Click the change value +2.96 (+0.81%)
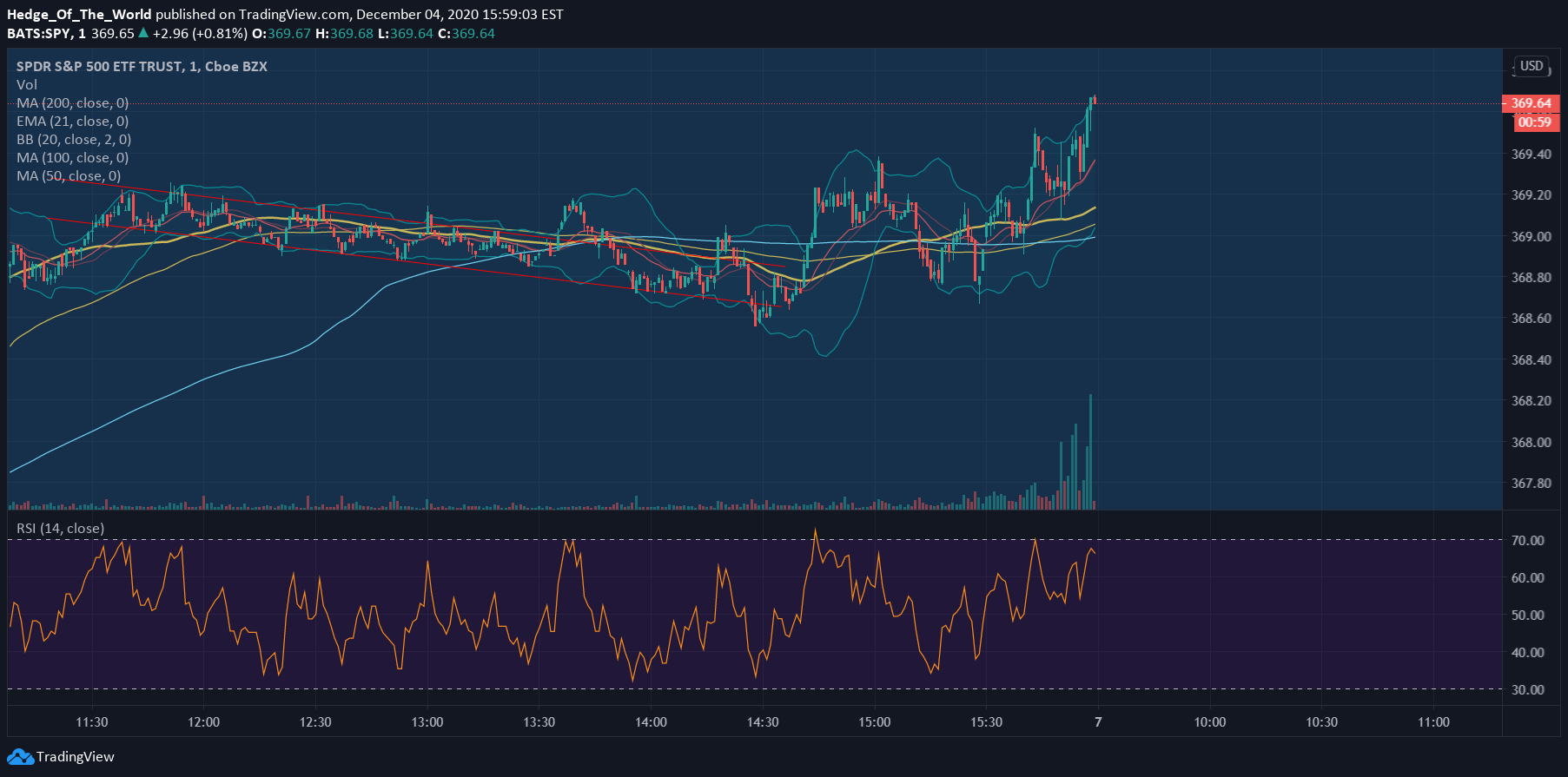The width and height of the screenshot is (1568, 777). coord(200,34)
